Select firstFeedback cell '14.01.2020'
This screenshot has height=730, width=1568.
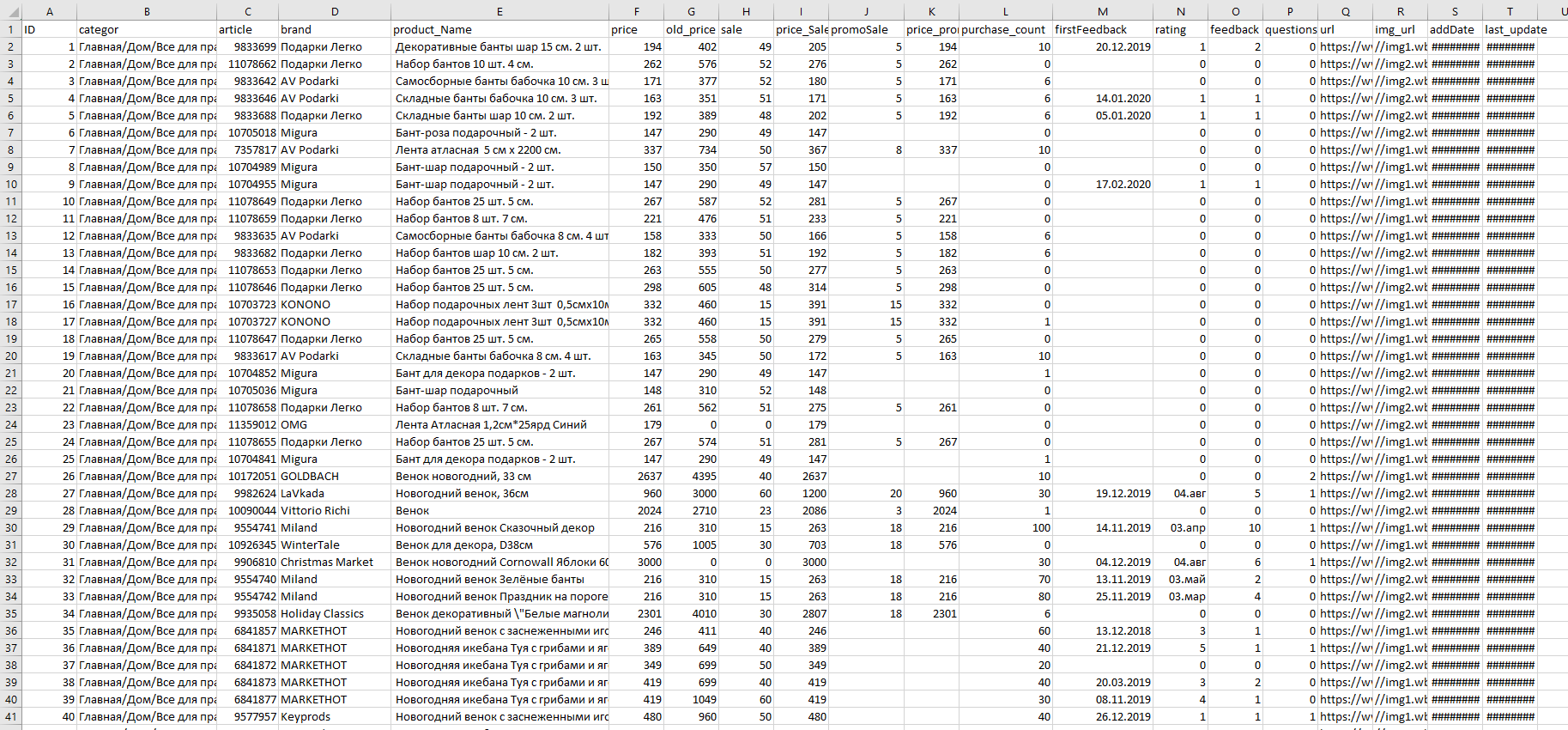pos(1103,98)
